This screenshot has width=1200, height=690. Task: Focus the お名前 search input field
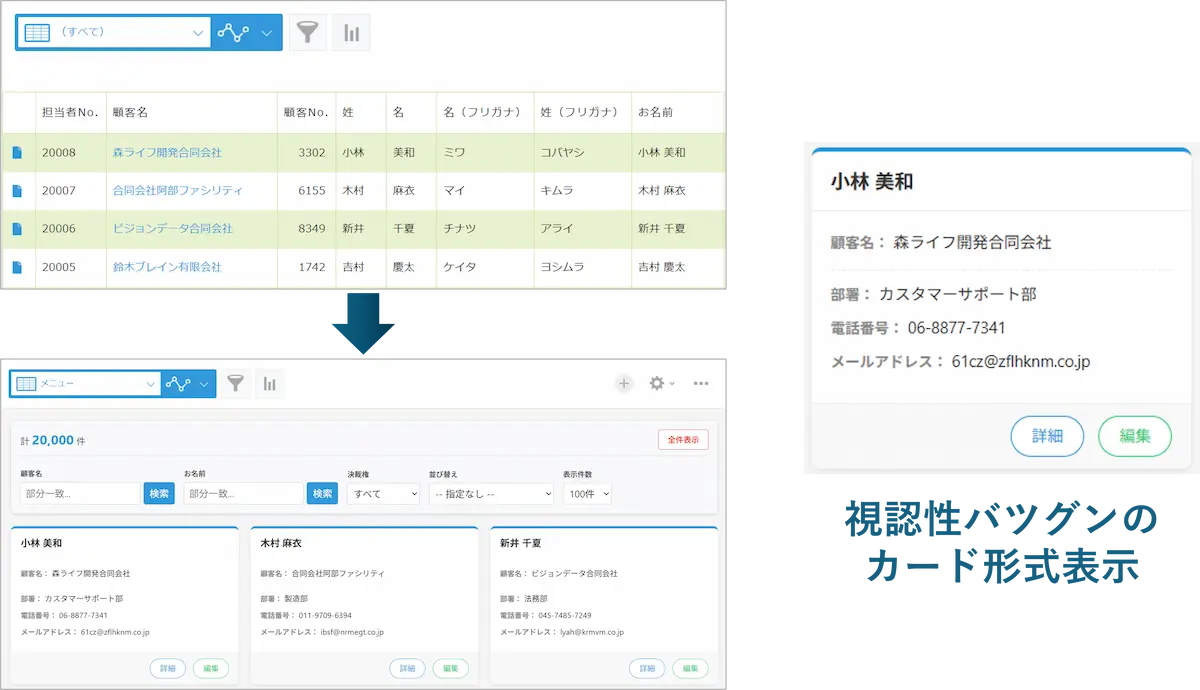[x=243, y=494]
